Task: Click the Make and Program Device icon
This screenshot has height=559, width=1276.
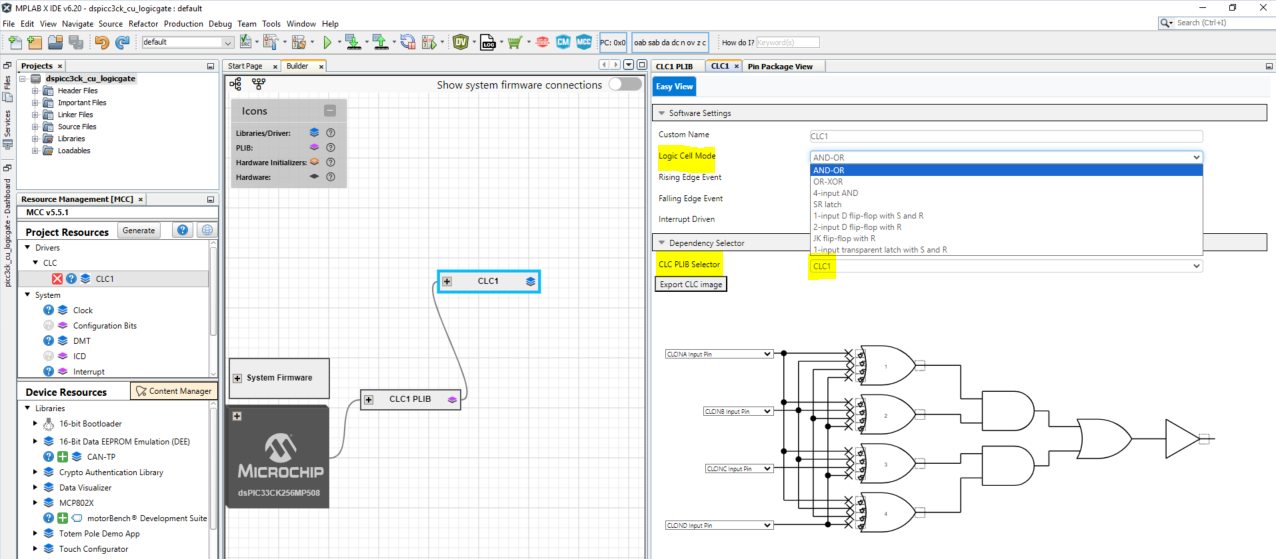Action: tap(353, 43)
